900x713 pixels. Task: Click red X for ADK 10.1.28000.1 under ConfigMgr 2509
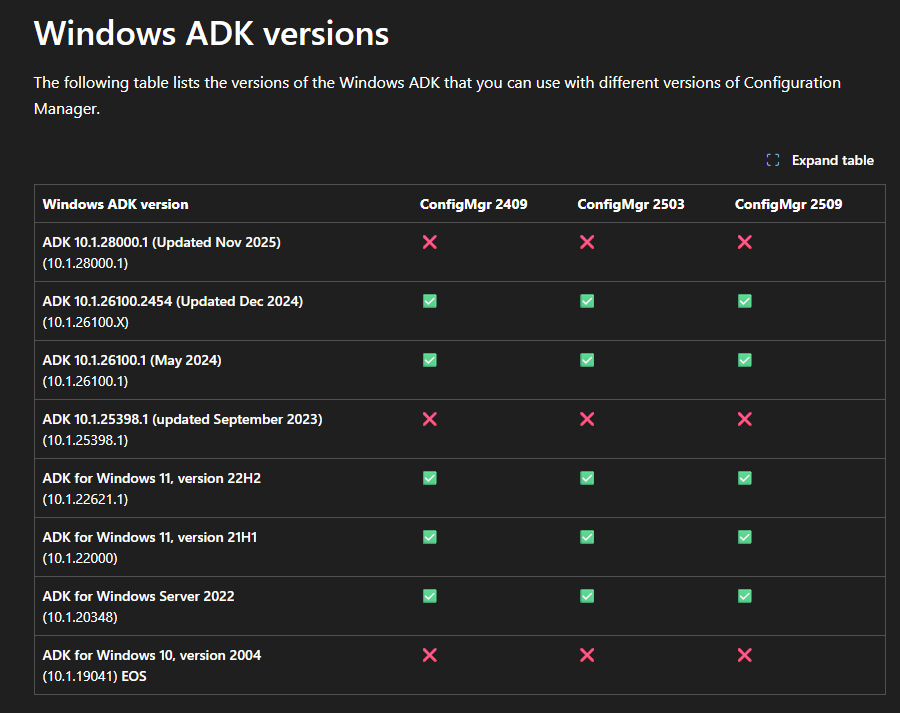[744, 242]
